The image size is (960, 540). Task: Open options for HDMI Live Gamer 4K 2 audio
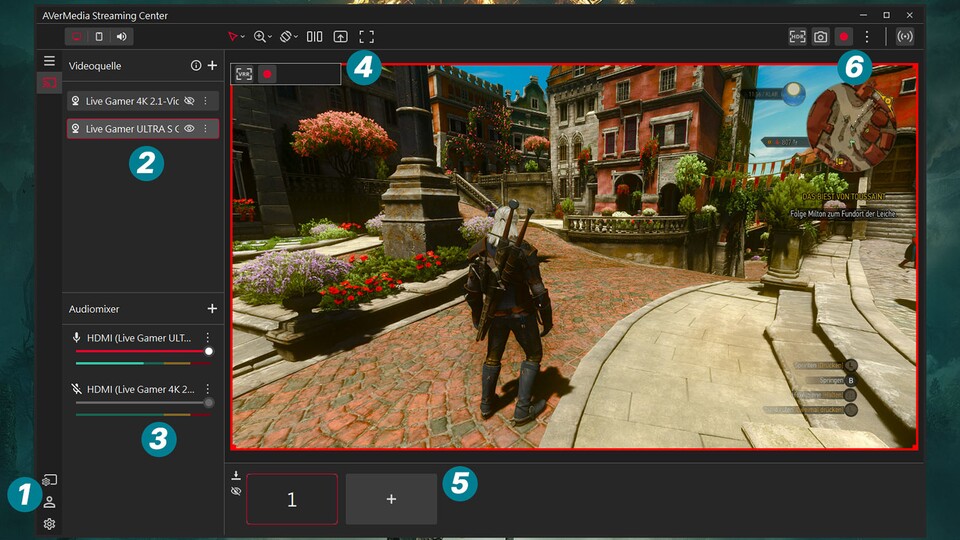[208, 389]
